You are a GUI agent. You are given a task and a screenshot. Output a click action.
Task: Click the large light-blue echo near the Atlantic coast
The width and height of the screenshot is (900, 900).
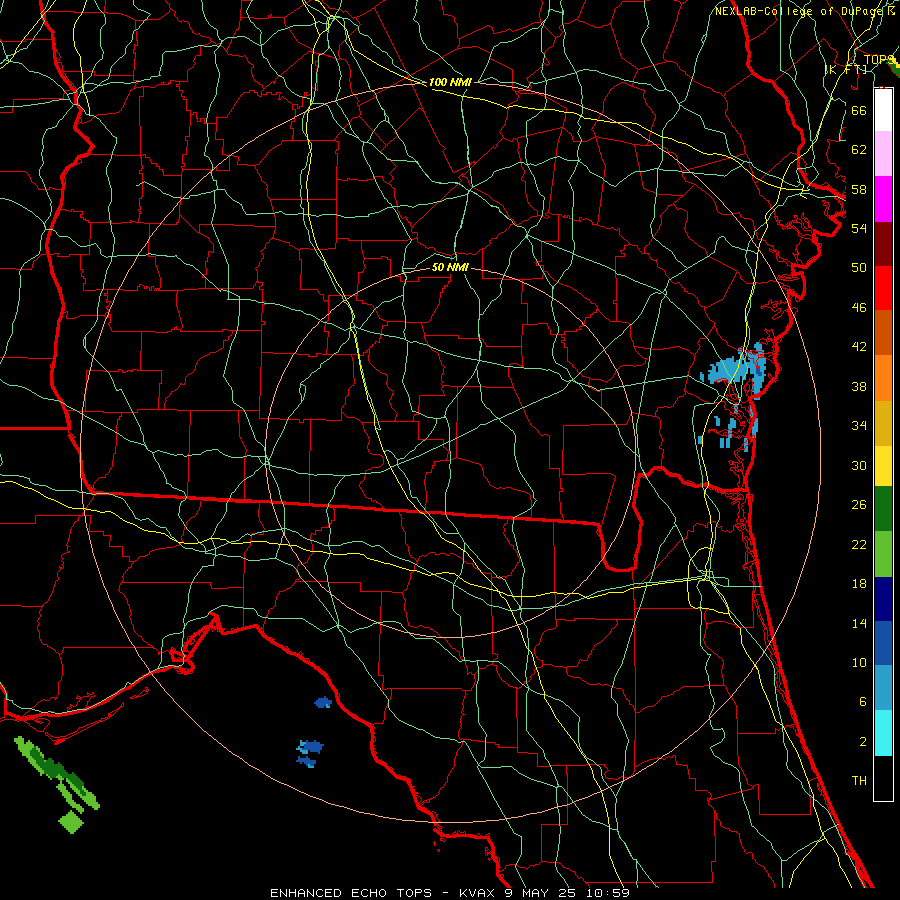pyautogui.click(x=736, y=371)
